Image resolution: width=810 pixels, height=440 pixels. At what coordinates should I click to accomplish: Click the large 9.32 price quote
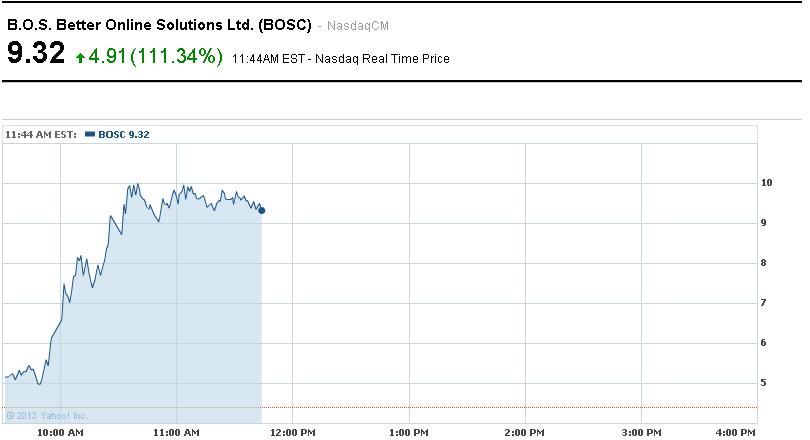(36, 54)
